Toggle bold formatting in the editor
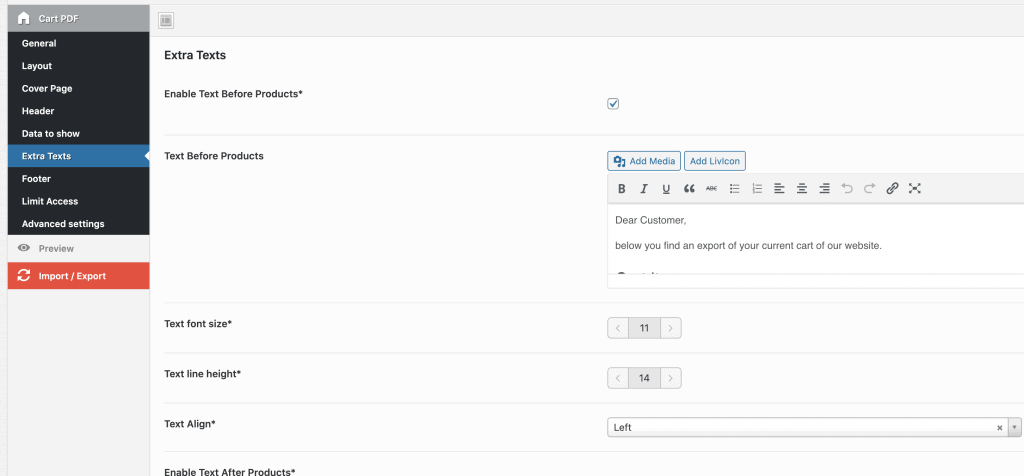1024x476 pixels. click(x=621, y=188)
